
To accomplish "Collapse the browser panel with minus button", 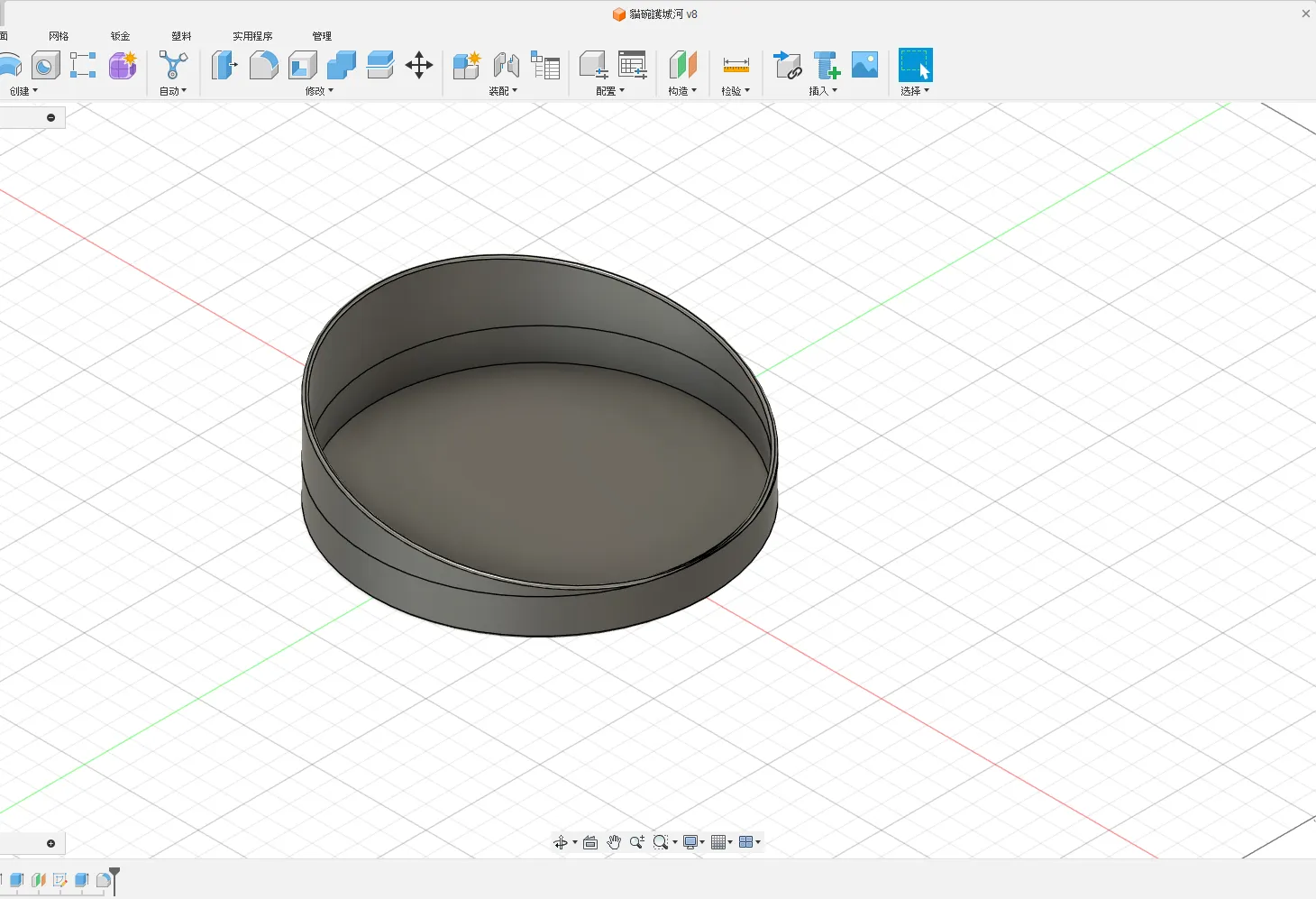I will [x=50, y=117].
